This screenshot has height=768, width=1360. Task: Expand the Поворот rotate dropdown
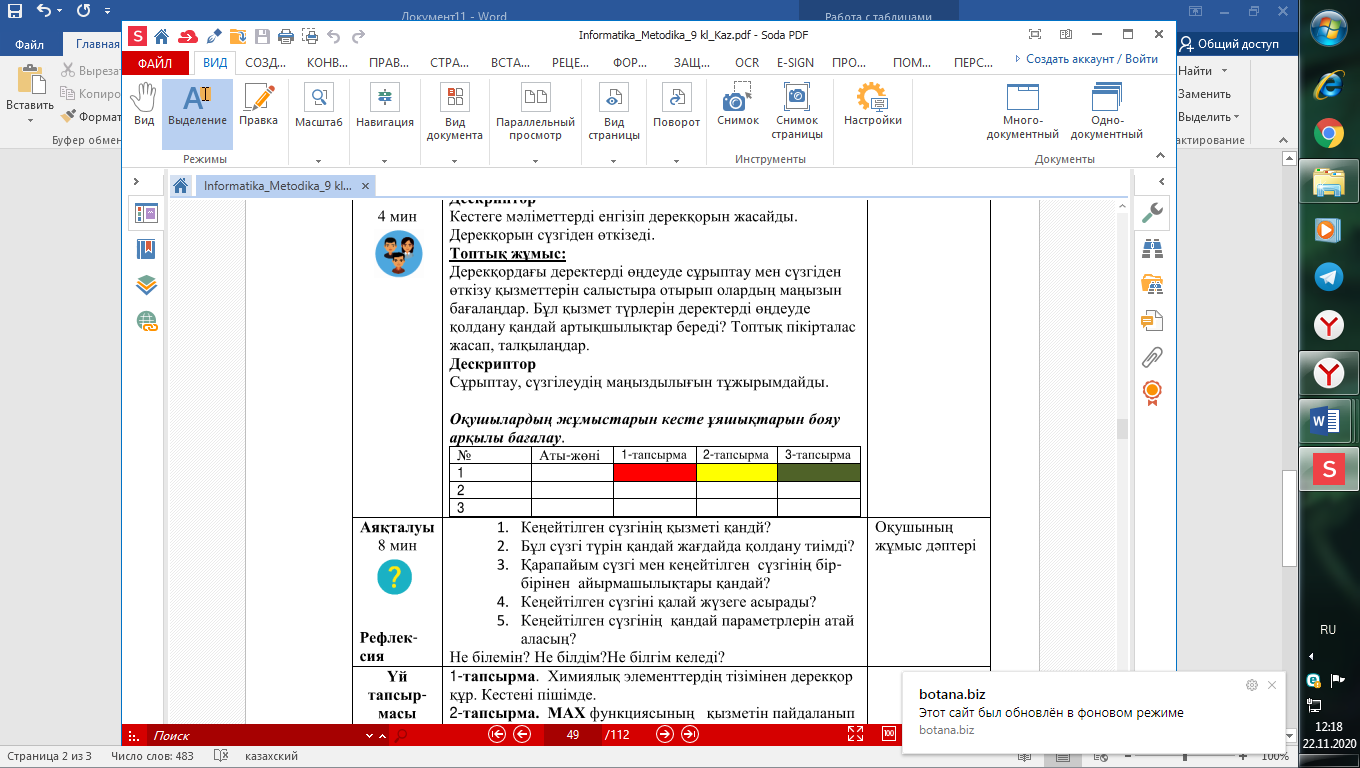tap(677, 160)
